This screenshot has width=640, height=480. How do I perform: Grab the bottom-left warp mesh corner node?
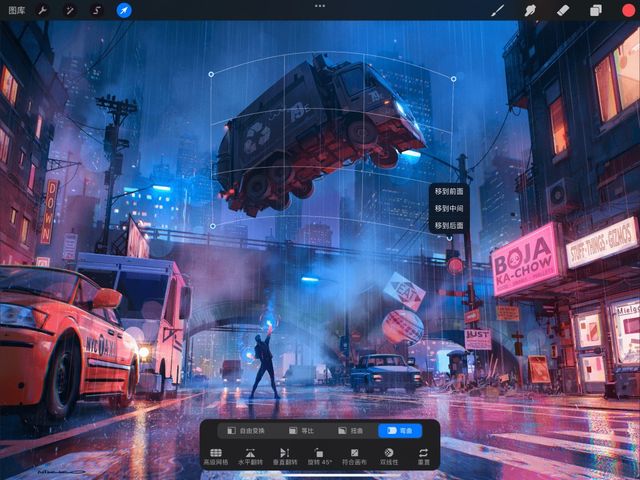[x=213, y=226]
